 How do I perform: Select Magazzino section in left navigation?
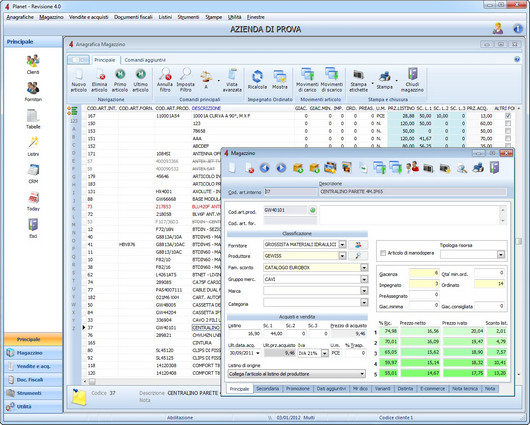tap(33, 353)
